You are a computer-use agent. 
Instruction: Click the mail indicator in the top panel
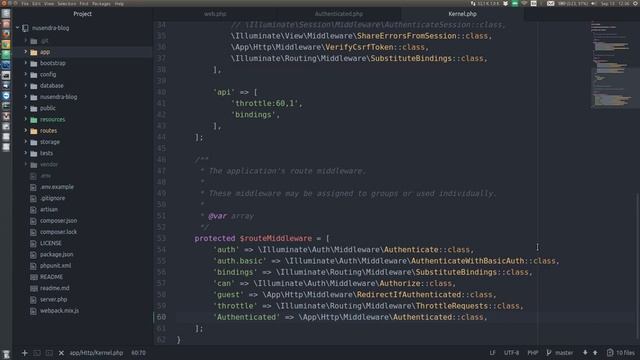click(x=551, y=3)
